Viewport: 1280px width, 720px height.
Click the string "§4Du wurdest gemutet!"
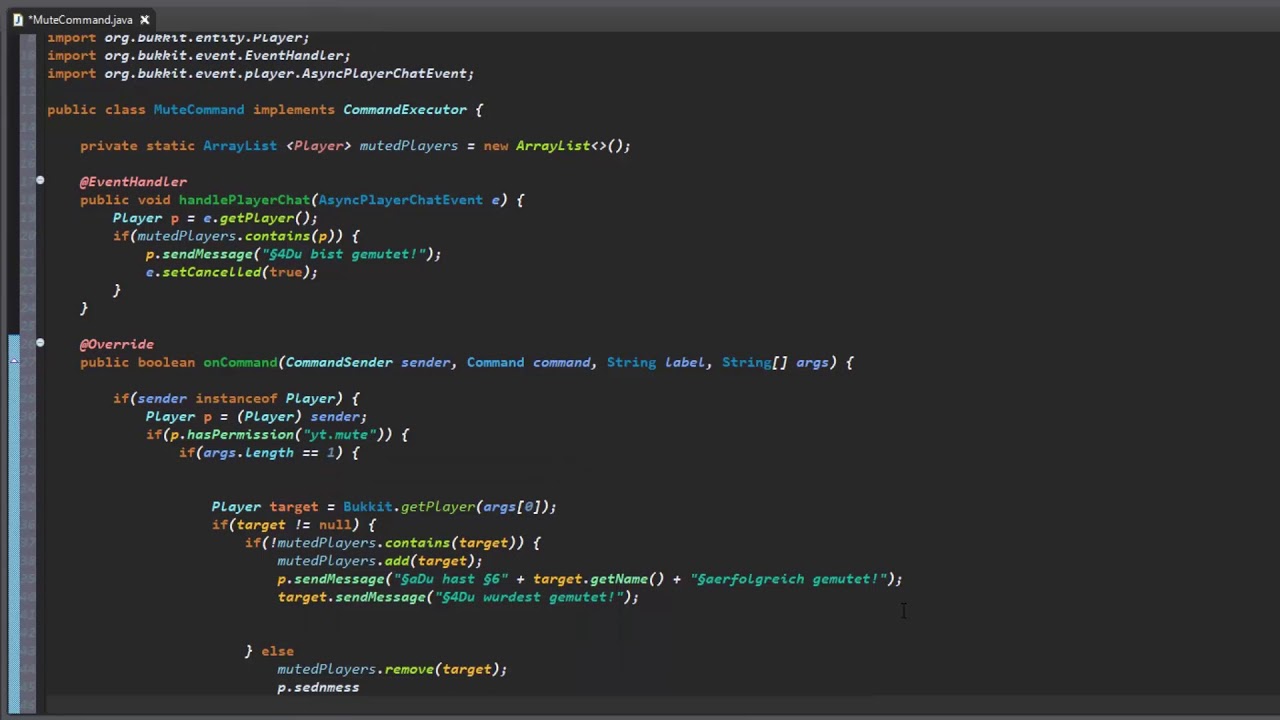[x=528, y=597]
